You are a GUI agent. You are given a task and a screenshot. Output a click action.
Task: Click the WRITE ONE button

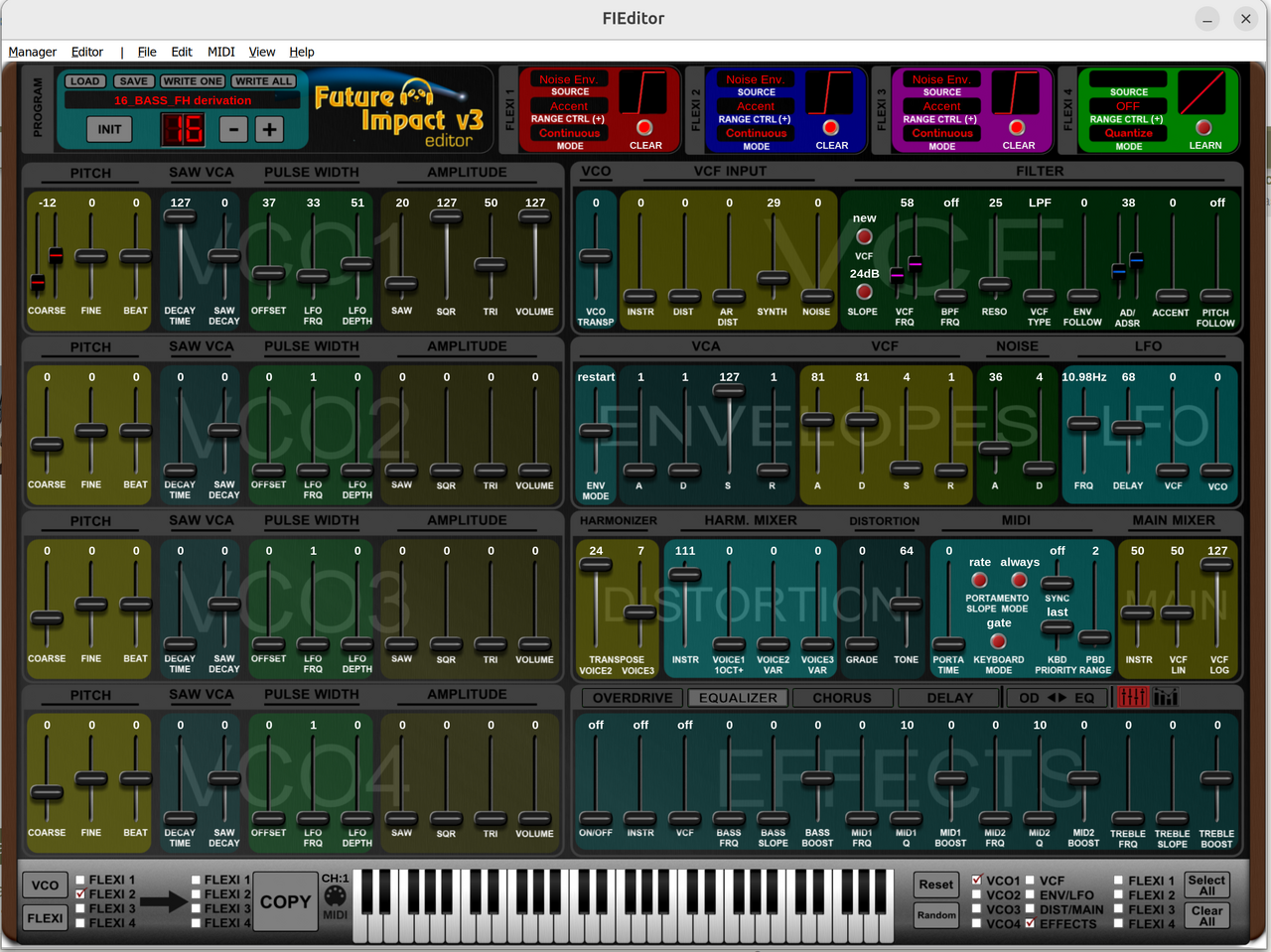[193, 81]
